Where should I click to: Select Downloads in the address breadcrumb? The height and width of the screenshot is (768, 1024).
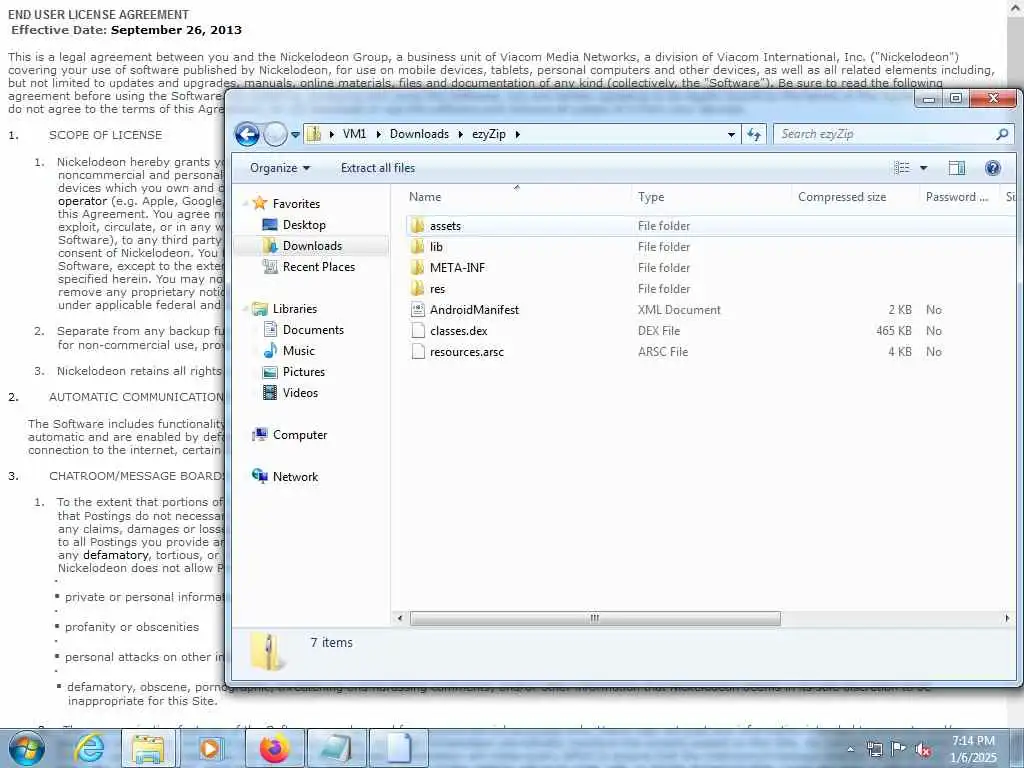tap(419, 134)
